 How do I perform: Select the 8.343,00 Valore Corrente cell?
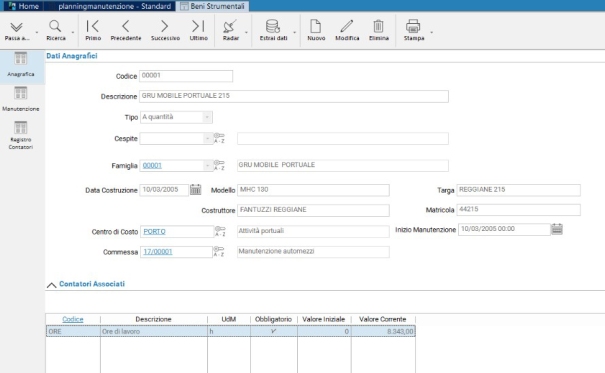383,331
